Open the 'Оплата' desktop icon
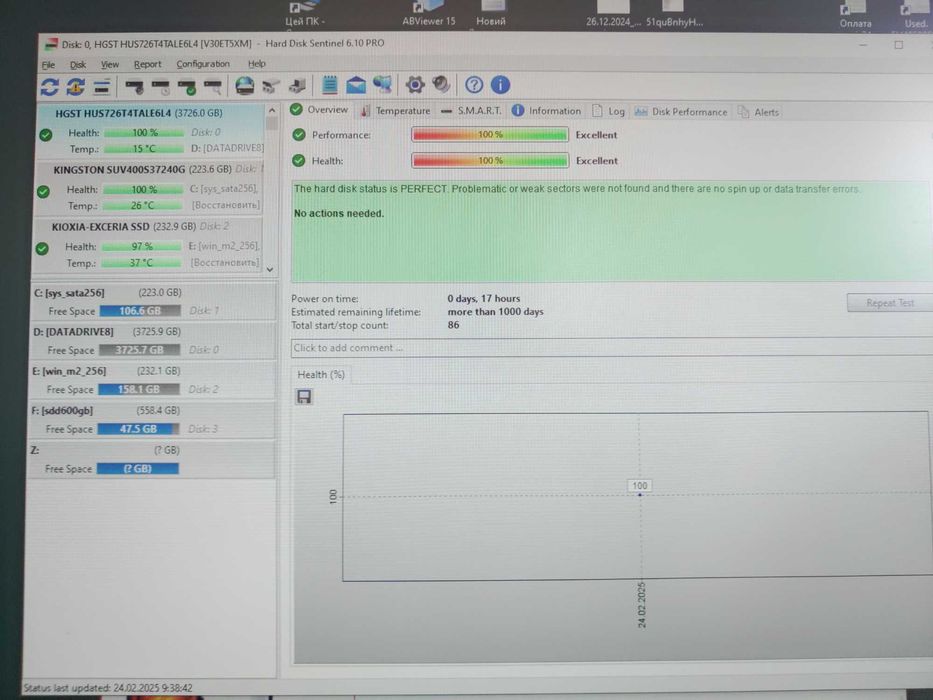The height and width of the screenshot is (700, 933). pyautogui.click(x=855, y=15)
